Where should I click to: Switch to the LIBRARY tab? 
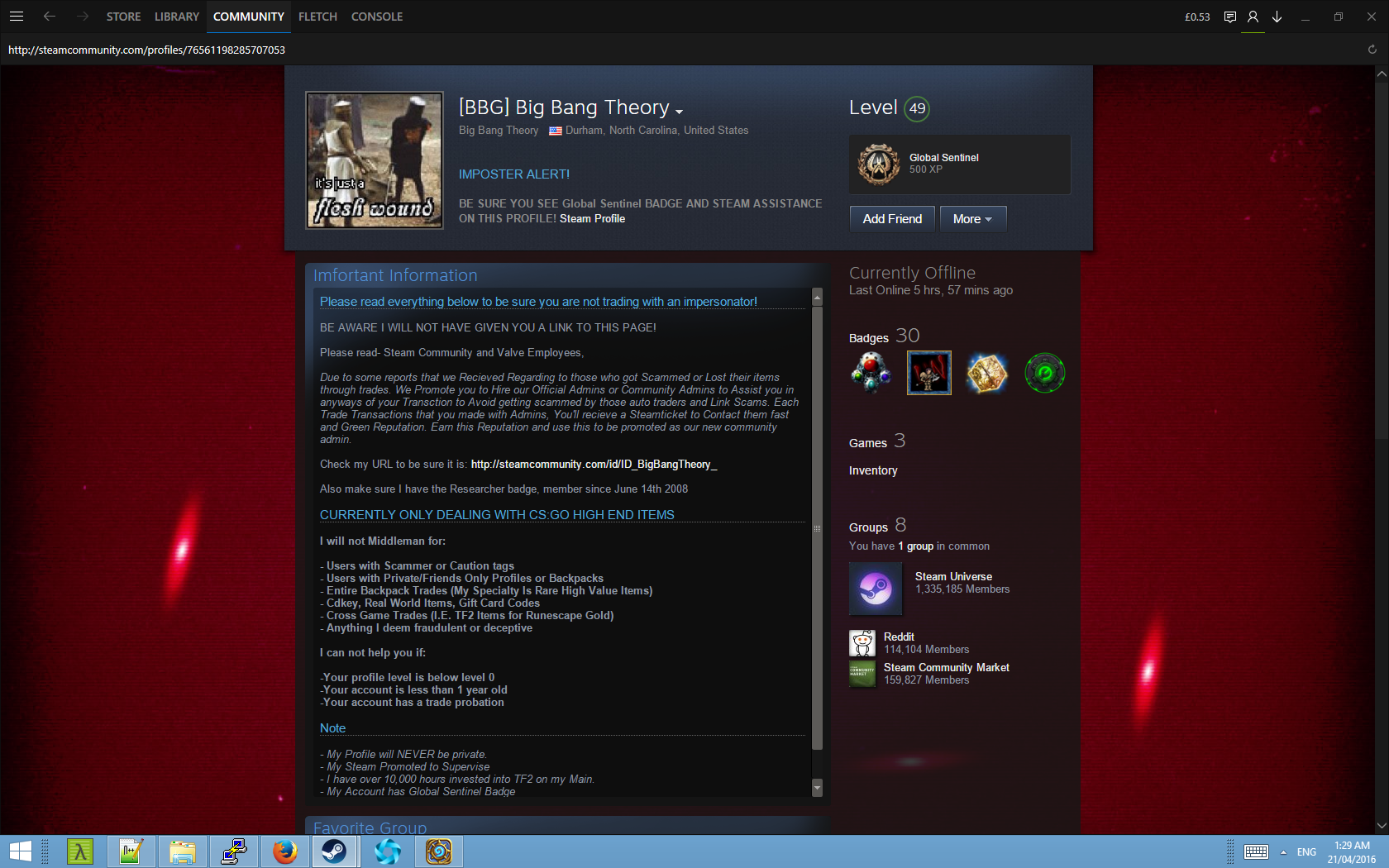pos(176,17)
